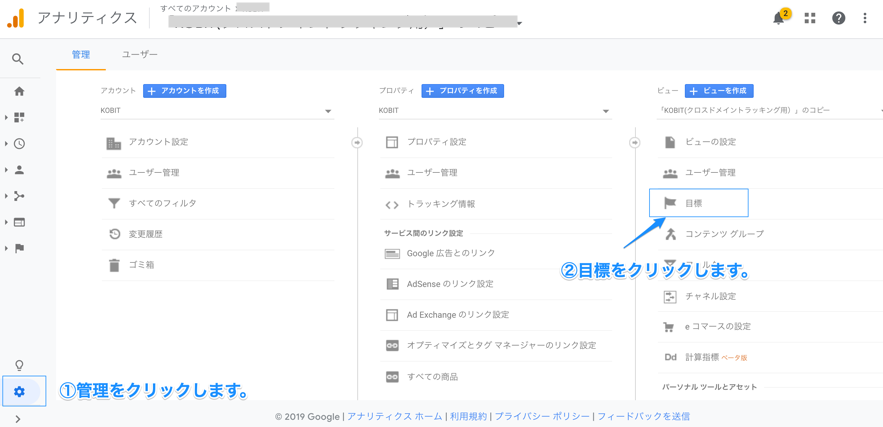
Task: Click アカウントを作成 button
Action: pyautogui.click(x=185, y=91)
